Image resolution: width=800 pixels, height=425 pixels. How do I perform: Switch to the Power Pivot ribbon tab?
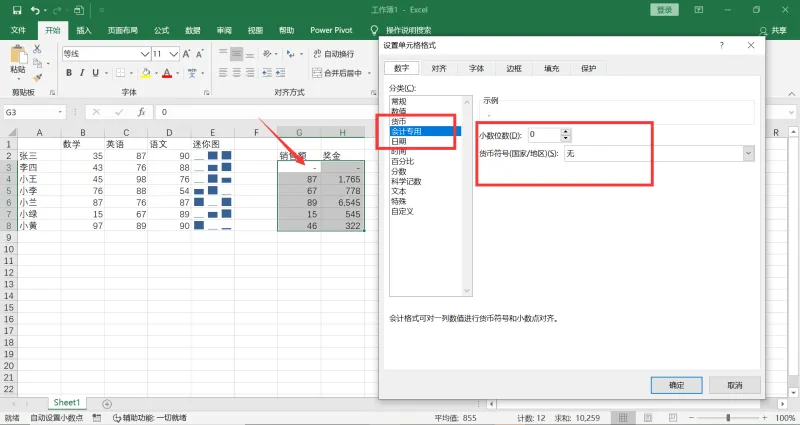331,30
